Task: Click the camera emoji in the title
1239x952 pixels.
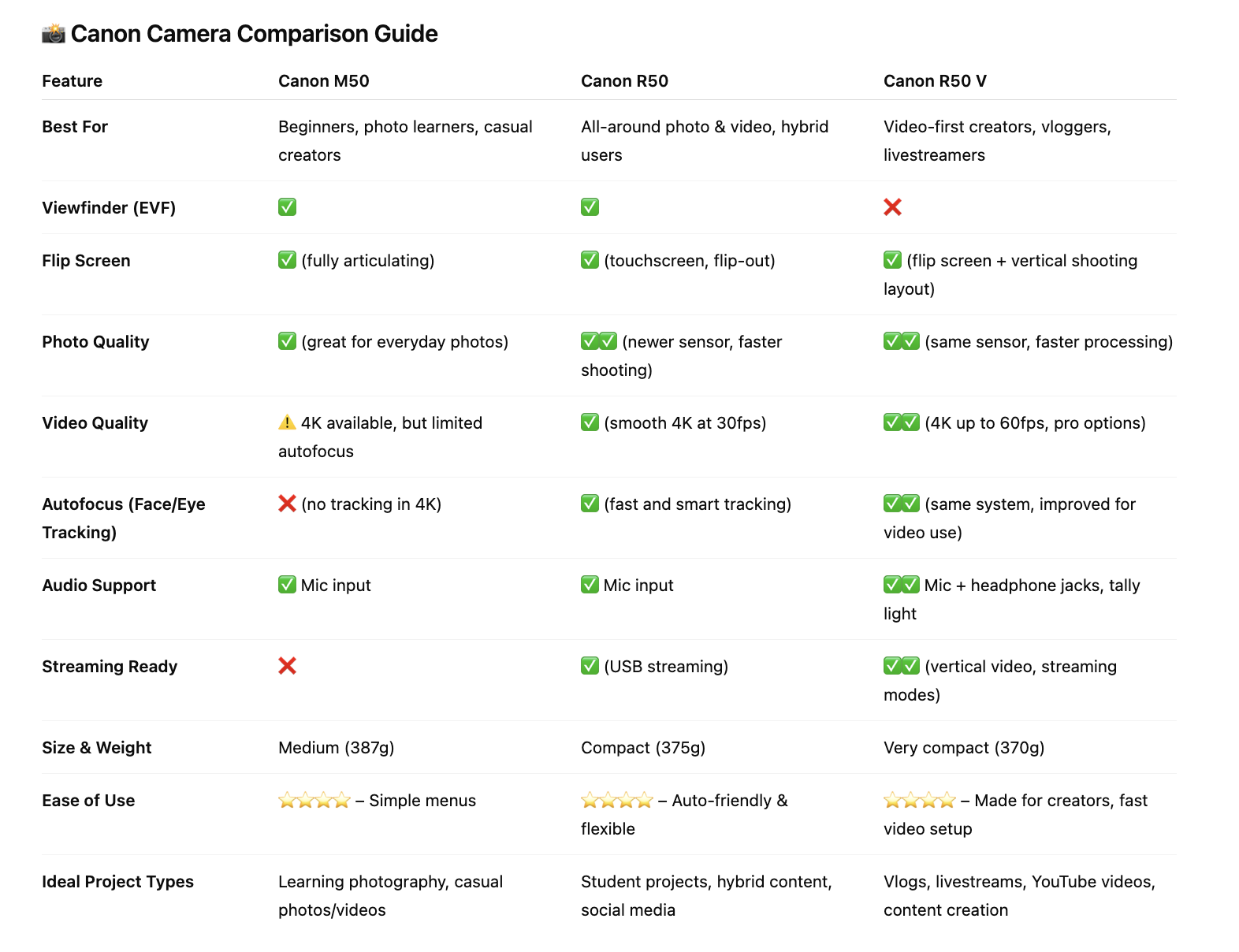Action: (x=54, y=33)
